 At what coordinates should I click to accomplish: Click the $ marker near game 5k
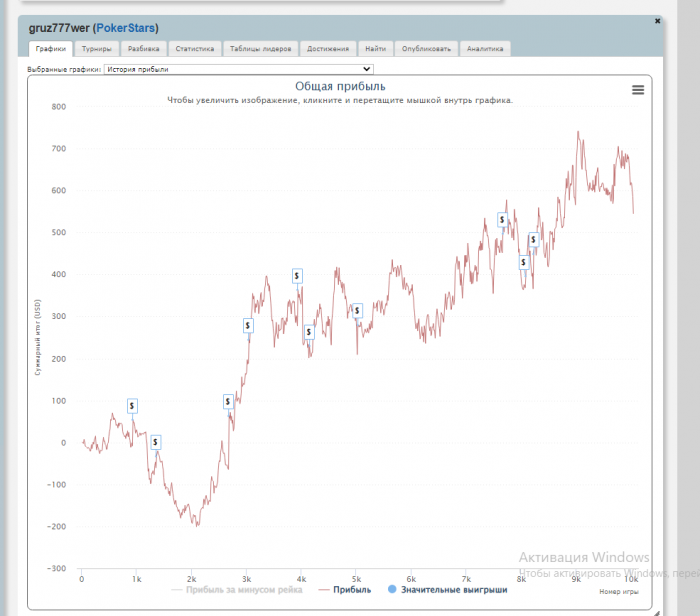(x=357, y=311)
